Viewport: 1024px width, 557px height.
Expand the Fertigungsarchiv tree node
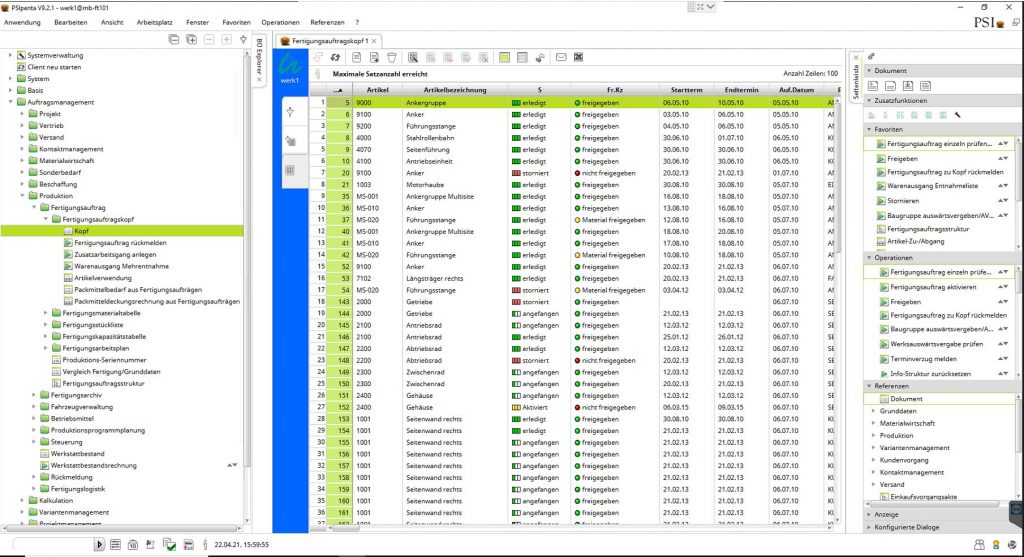pyautogui.click(x=35, y=394)
